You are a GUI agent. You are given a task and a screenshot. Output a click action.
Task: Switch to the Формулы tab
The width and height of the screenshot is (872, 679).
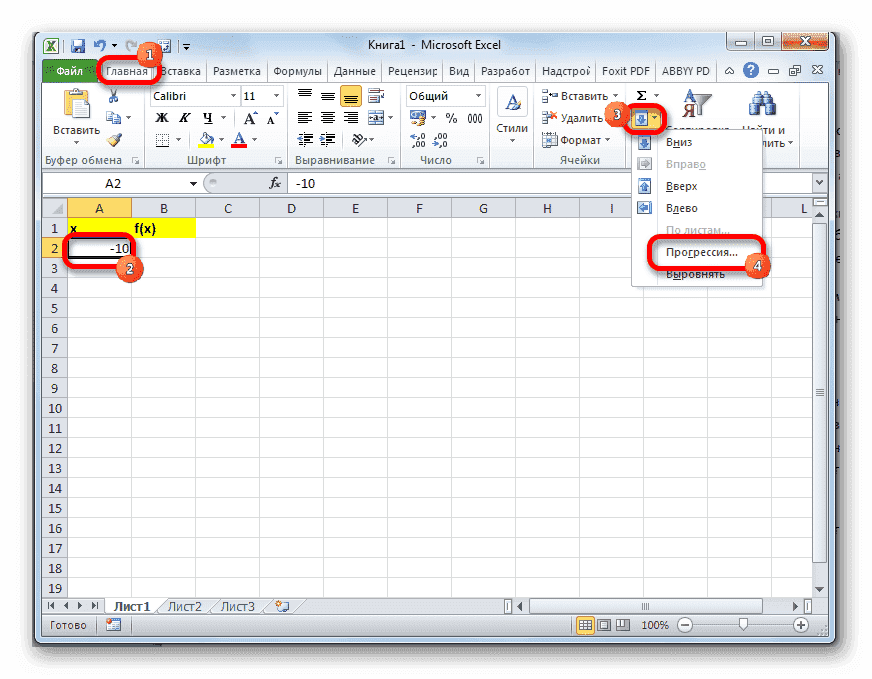[297, 71]
